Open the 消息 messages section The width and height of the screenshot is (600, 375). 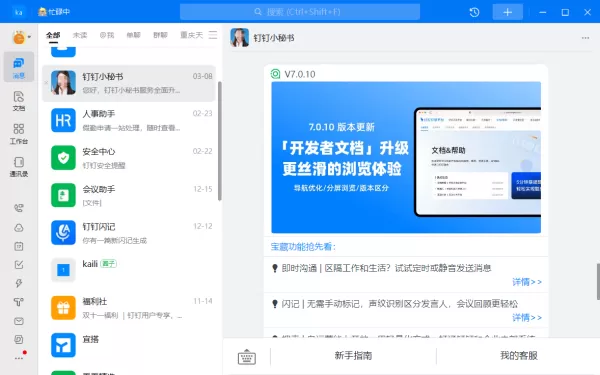click(x=19, y=67)
